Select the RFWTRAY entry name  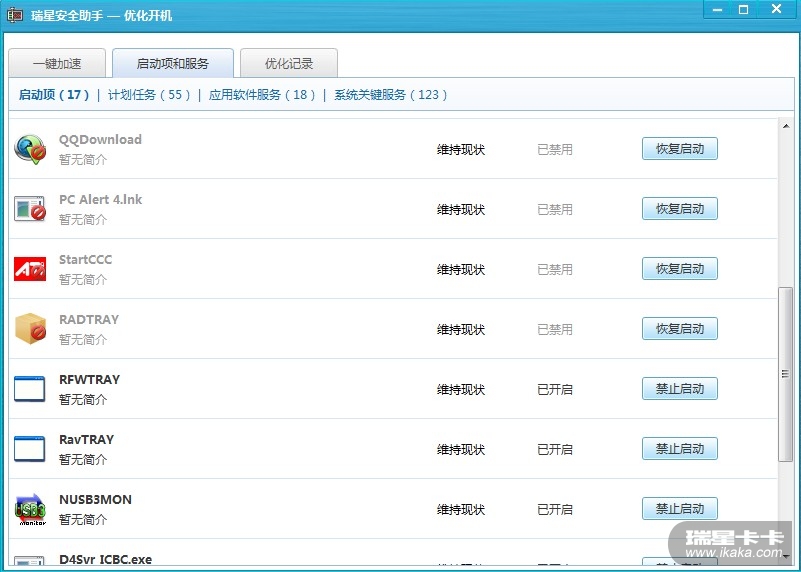point(89,379)
